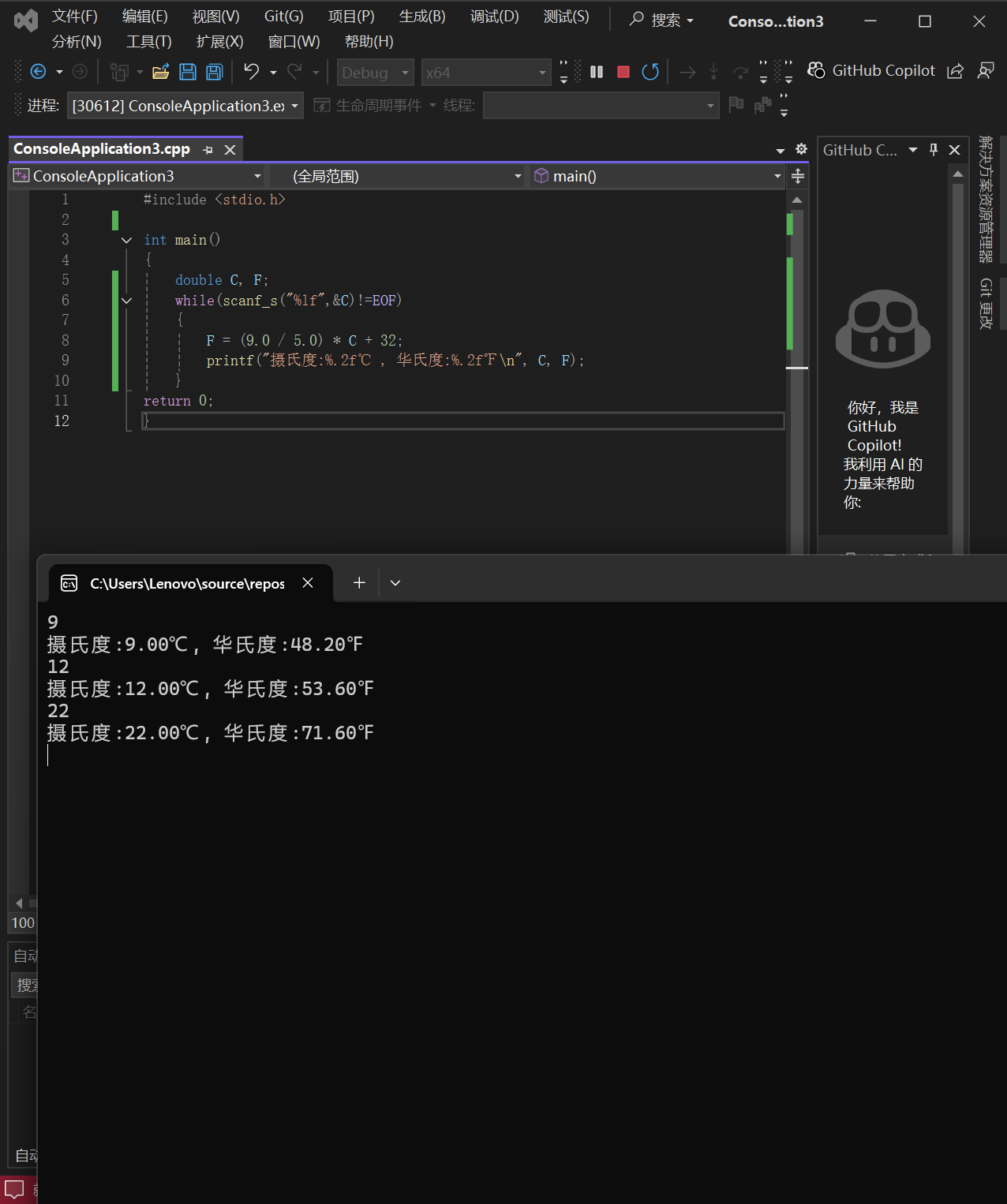The width and height of the screenshot is (1007, 1204).
Task: Click the feedback person icon
Action: [x=985, y=71]
